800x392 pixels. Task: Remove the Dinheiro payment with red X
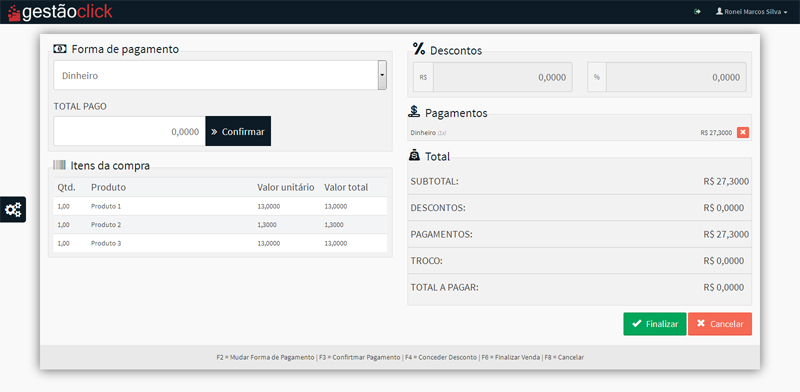743,133
